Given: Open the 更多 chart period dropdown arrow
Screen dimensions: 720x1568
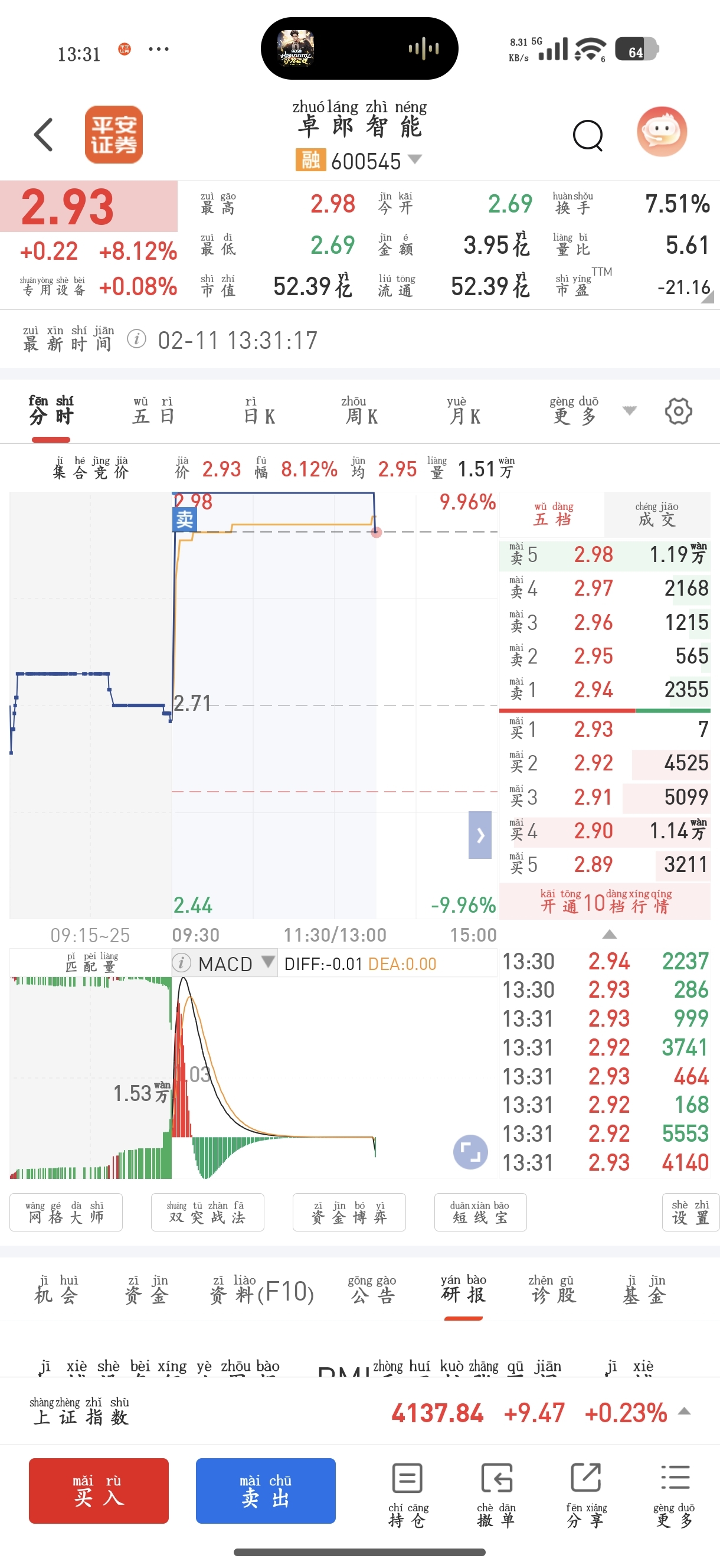Looking at the screenshot, I should (629, 411).
